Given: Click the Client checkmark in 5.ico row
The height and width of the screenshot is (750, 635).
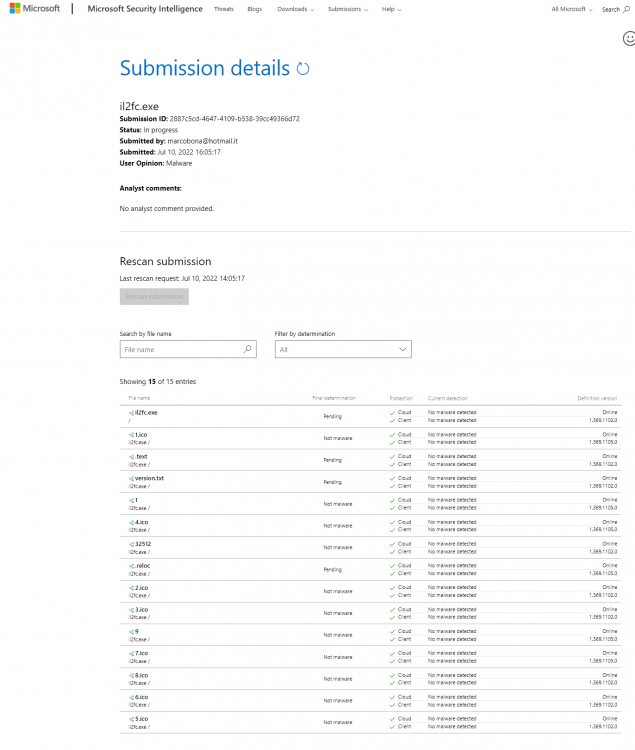Looking at the screenshot, I should (392, 727).
